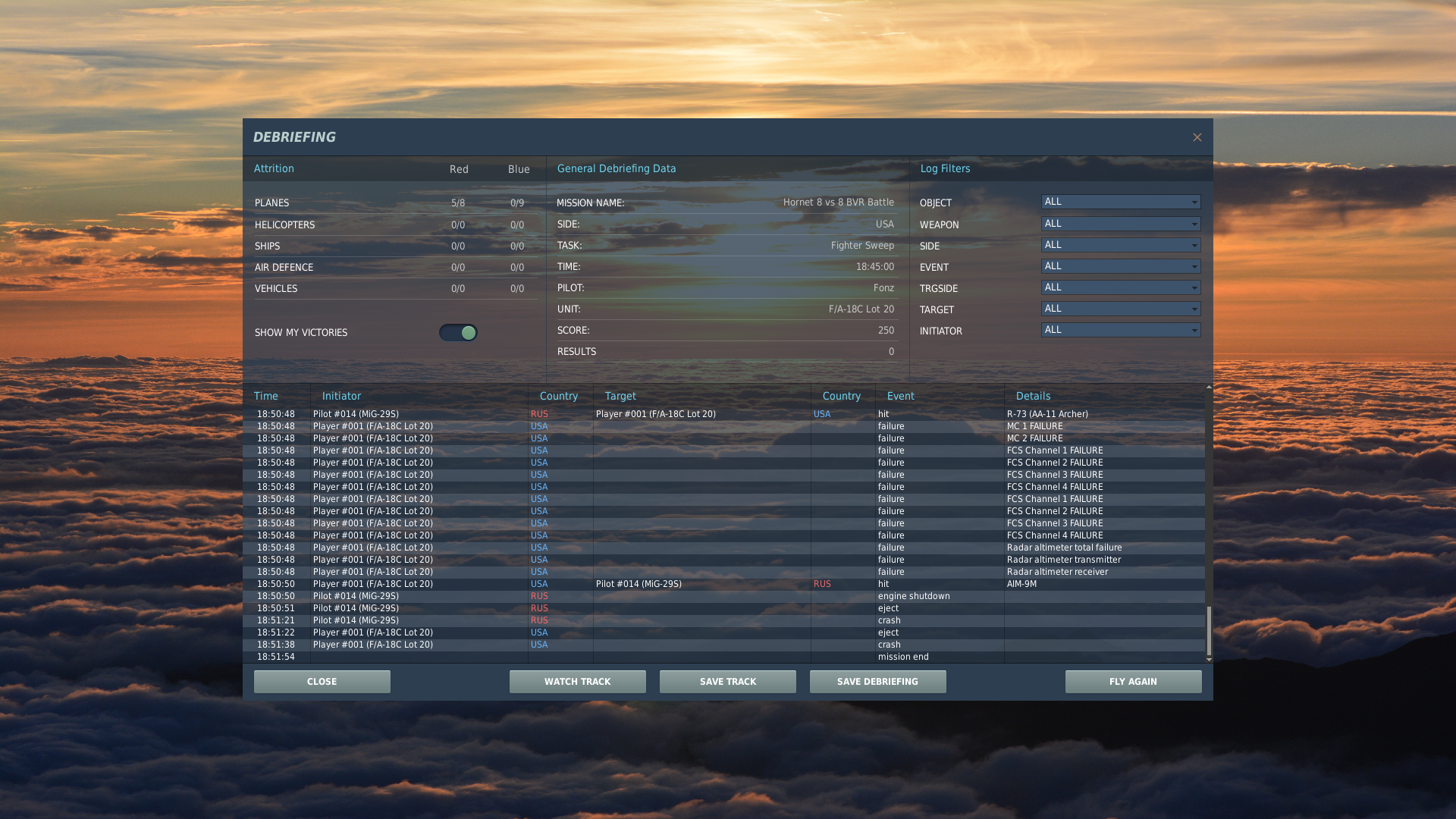Click the Log Filters section heading

tap(945, 168)
